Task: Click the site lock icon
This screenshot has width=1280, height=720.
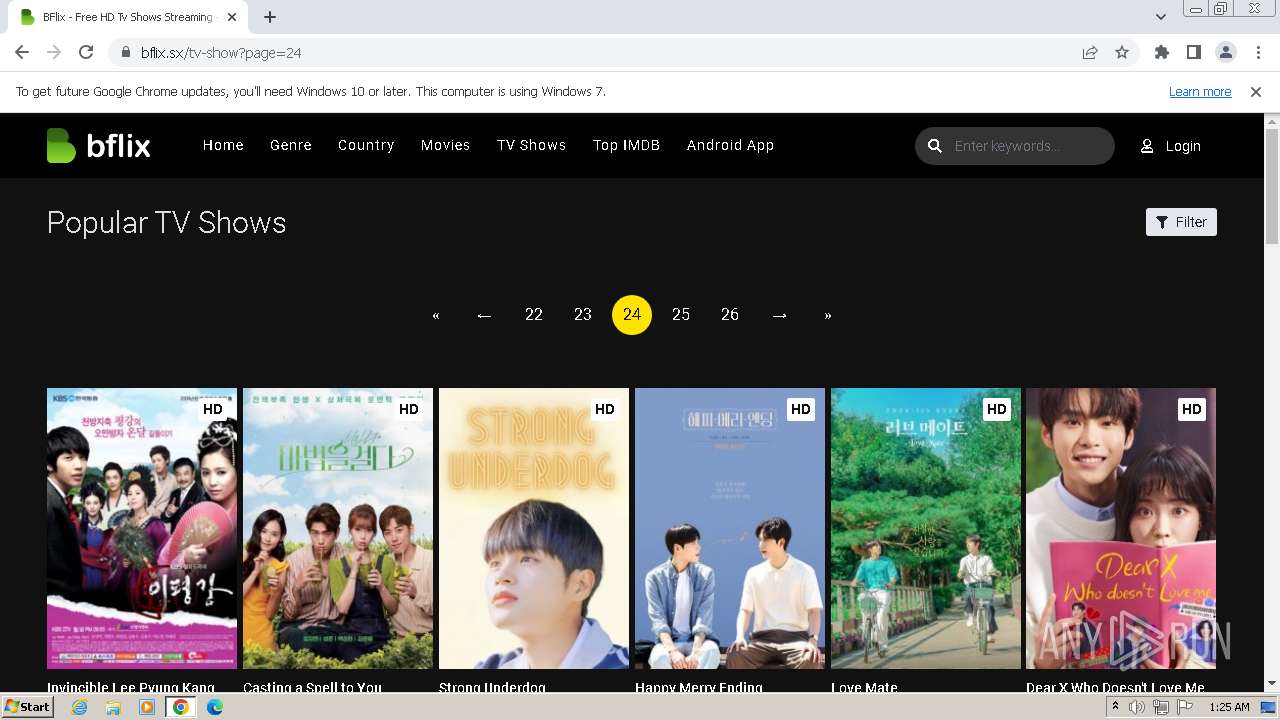Action: [126, 53]
